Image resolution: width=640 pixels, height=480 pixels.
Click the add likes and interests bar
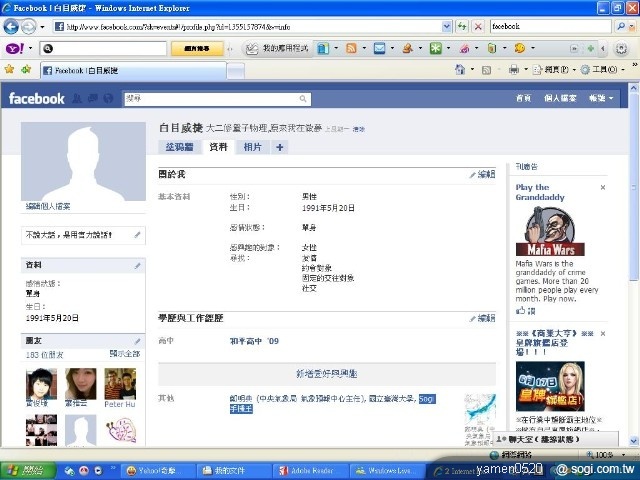coord(327,373)
